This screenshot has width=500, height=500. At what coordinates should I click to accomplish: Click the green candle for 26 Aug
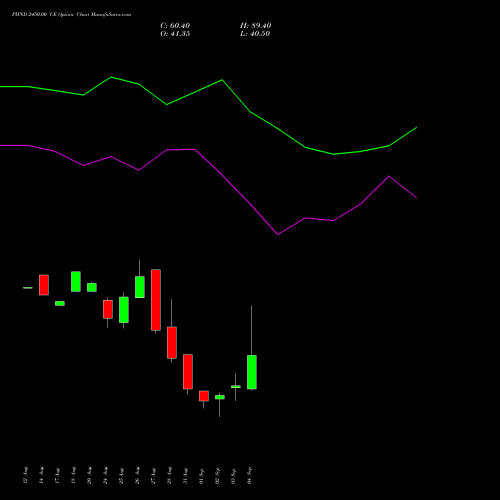click(140, 287)
